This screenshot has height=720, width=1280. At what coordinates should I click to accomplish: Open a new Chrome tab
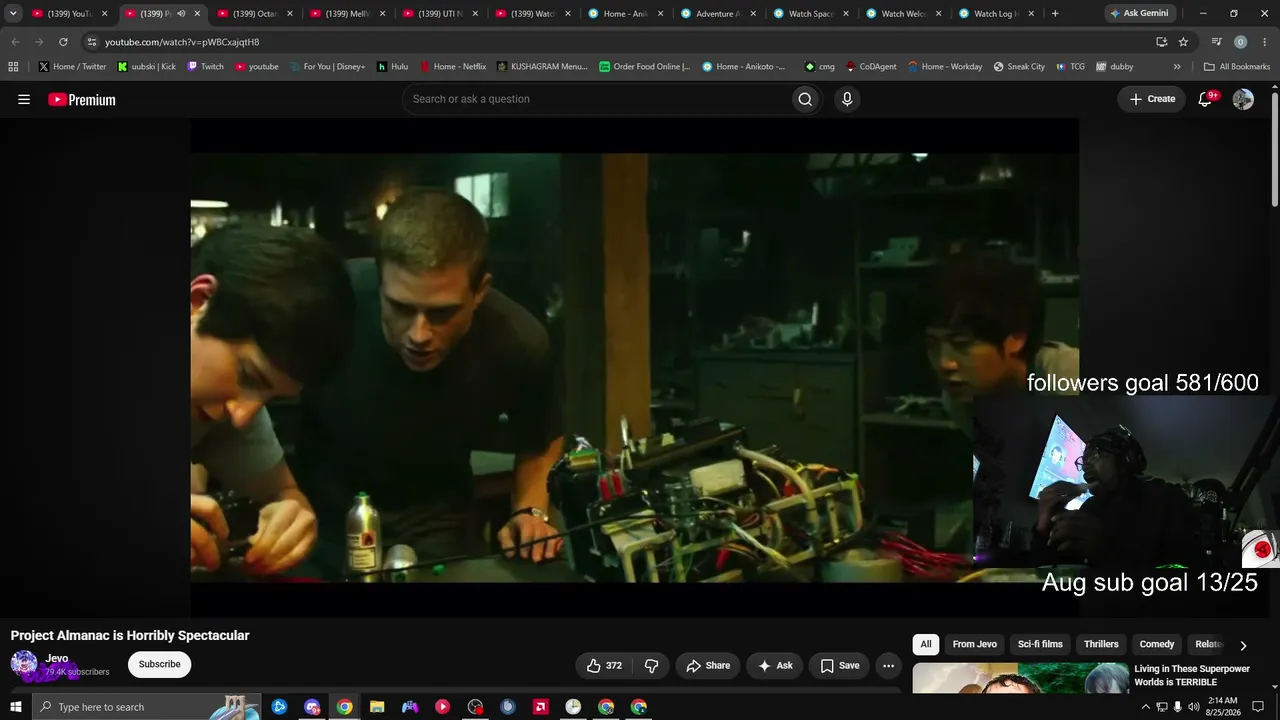[1055, 13]
